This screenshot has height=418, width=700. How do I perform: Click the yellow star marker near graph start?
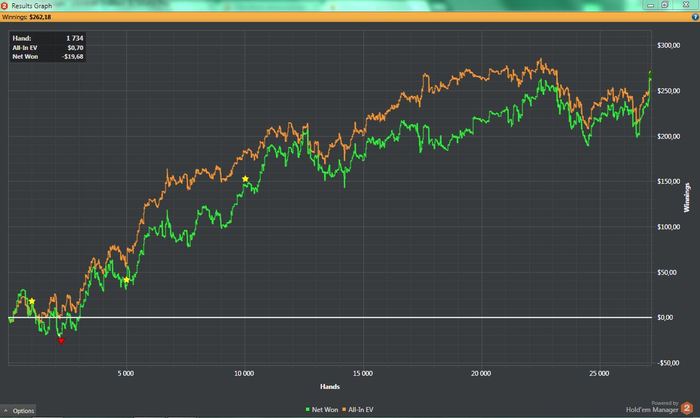[x=32, y=301]
